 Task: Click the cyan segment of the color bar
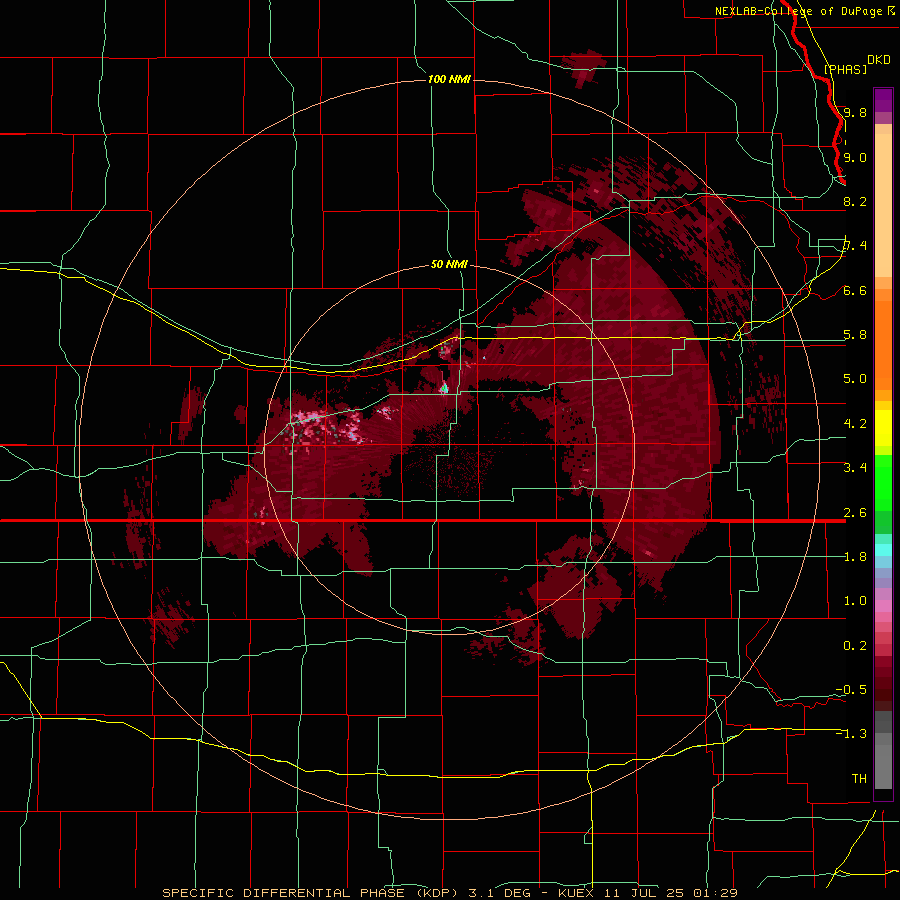click(883, 550)
